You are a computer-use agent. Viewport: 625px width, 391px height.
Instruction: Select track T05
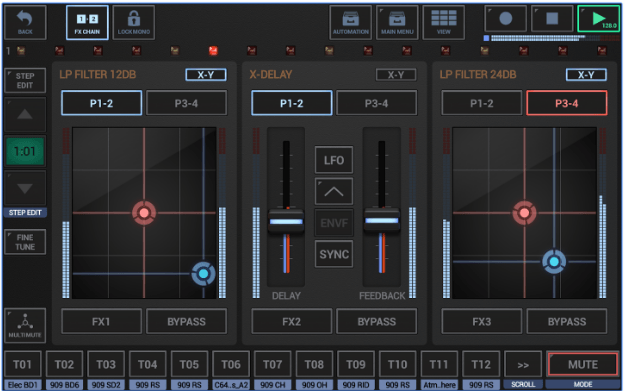pyautogui.click(x=189, y=364)
